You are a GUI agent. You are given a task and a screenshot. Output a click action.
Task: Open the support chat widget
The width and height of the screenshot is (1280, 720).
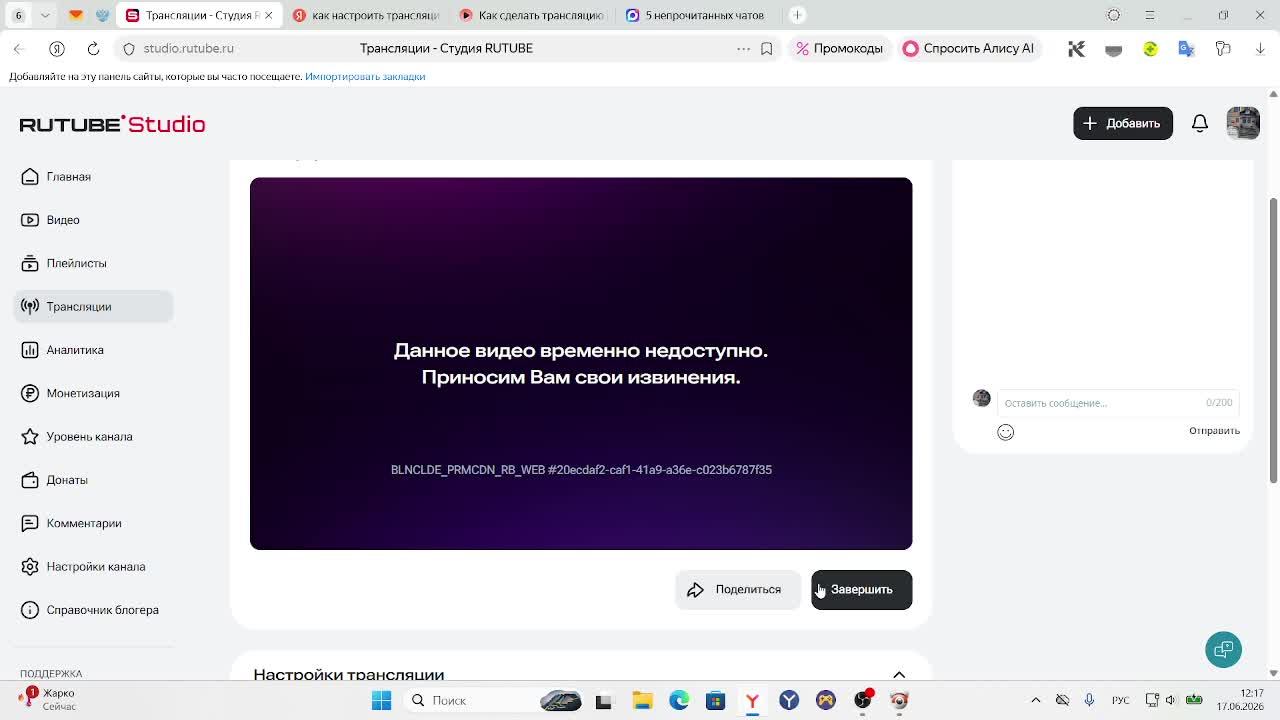click(1223, 650)
